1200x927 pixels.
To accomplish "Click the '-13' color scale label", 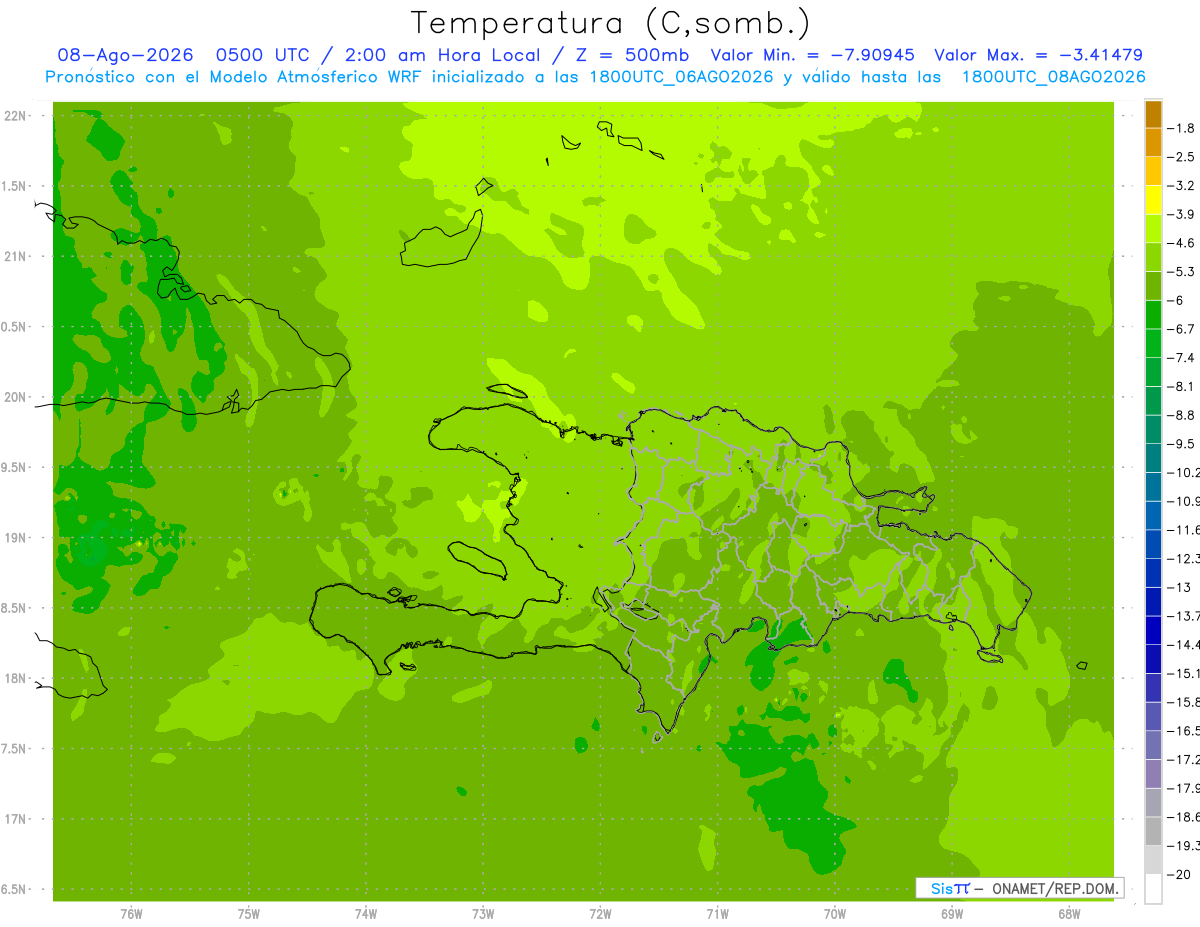I will pyautogui.click(x=1179, y=588).
